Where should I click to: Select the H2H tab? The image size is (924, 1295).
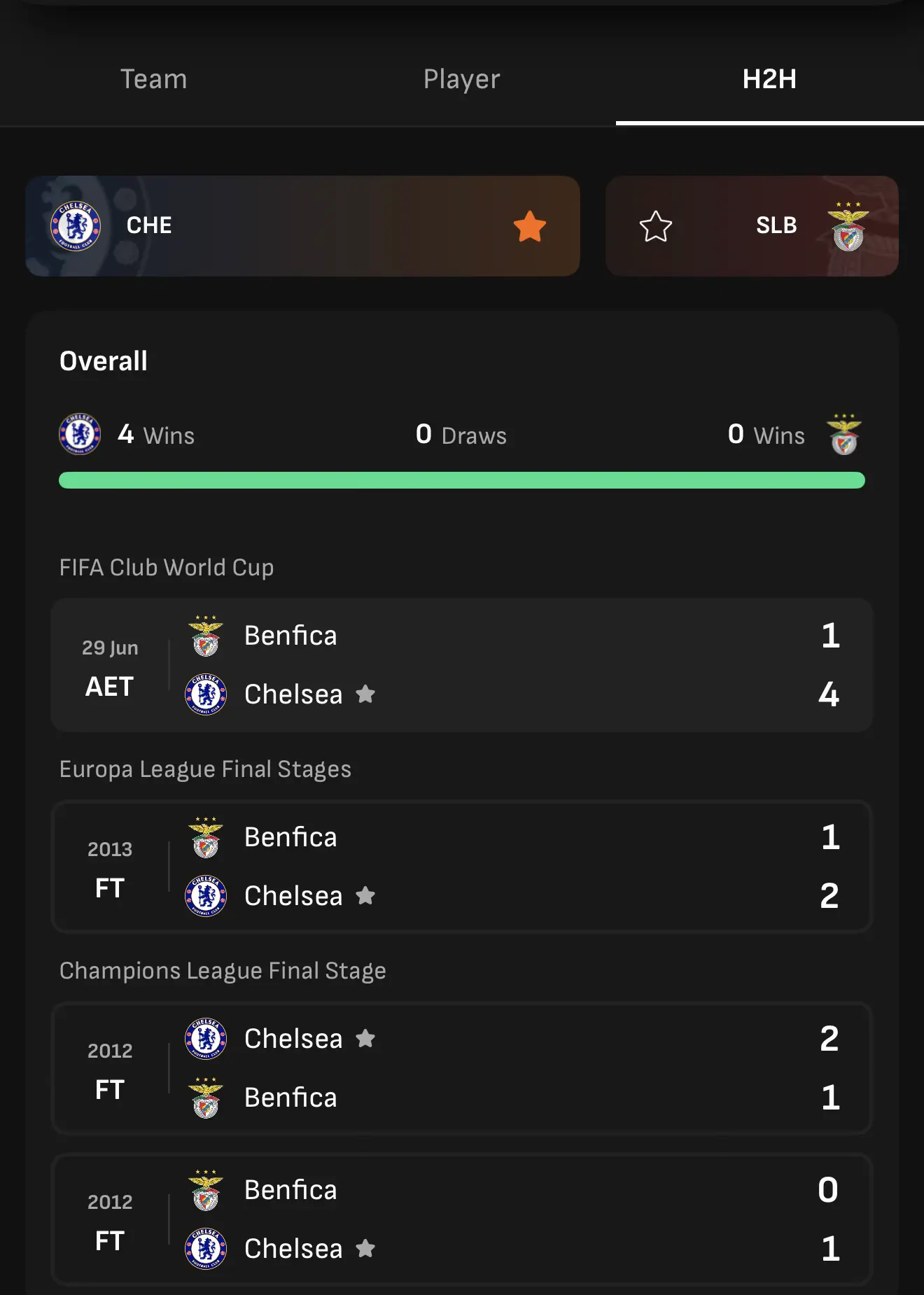769,79
